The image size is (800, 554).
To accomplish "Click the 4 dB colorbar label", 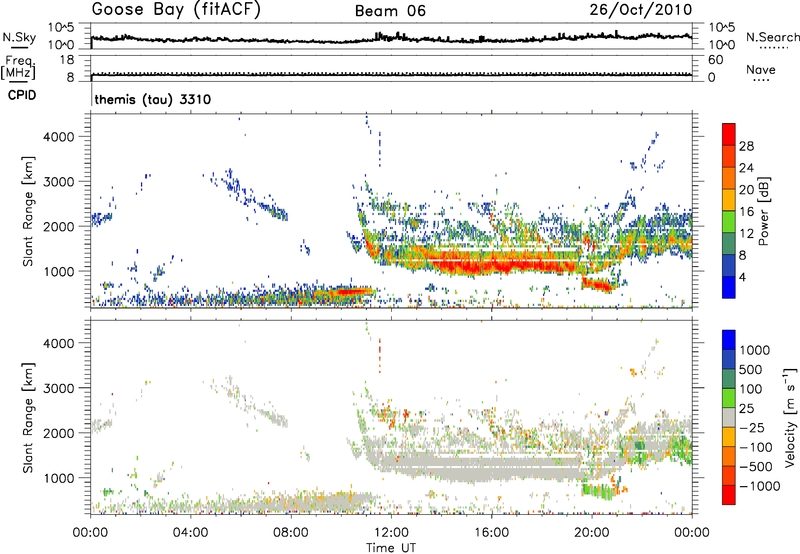I will 743,278.
